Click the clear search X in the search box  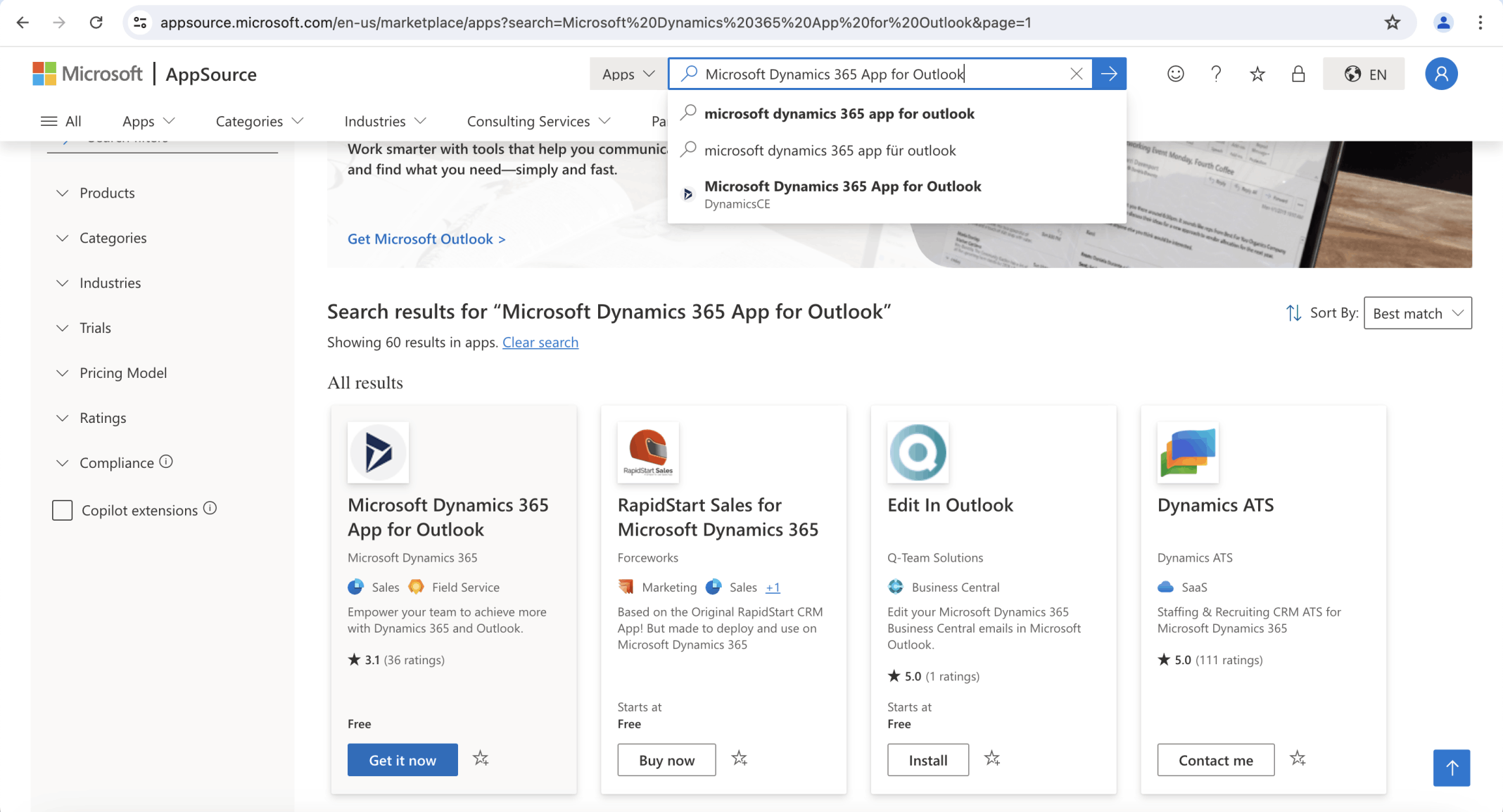pos(1076,73)
